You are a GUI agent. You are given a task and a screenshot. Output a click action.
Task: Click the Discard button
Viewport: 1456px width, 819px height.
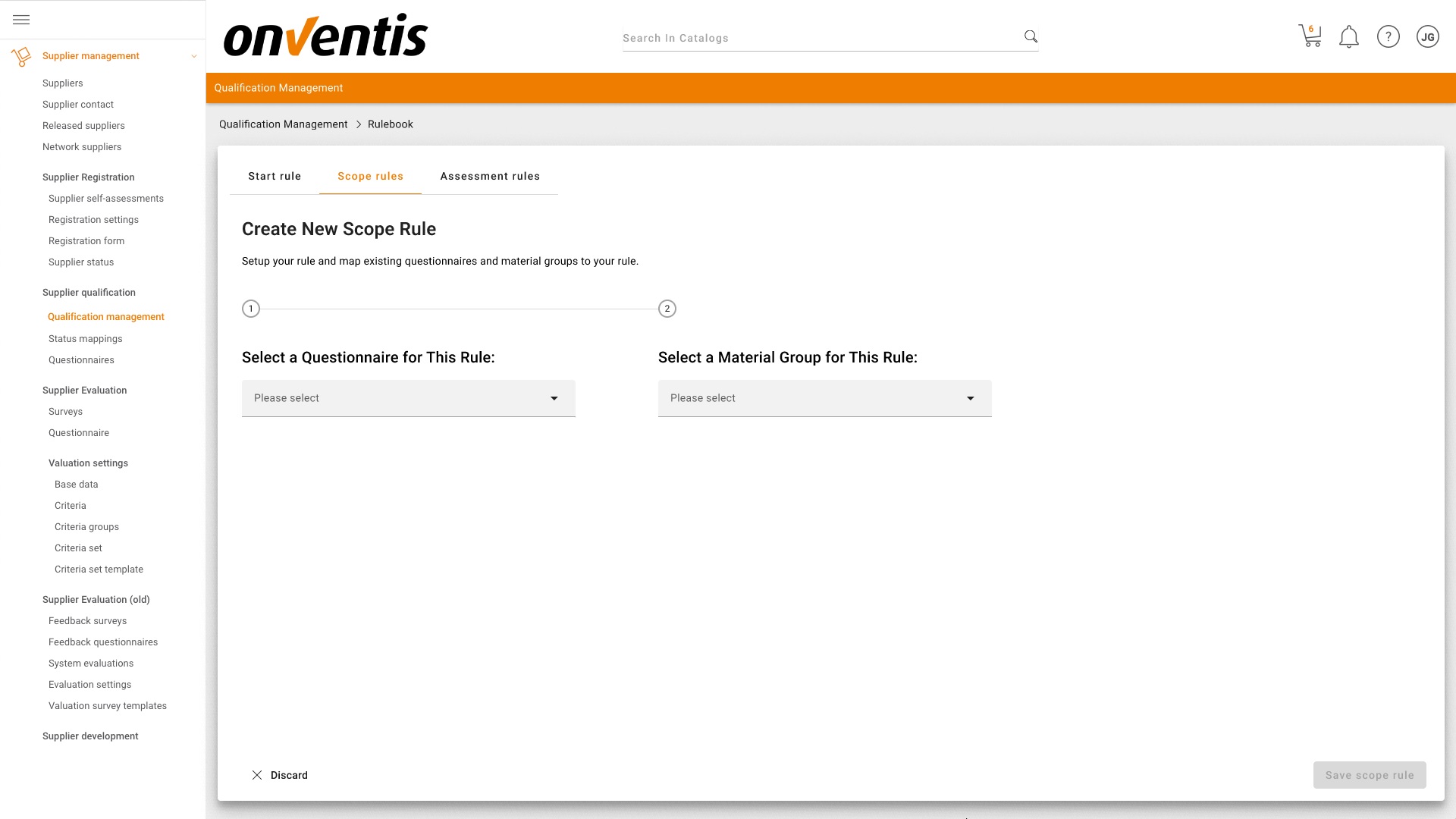280,775
